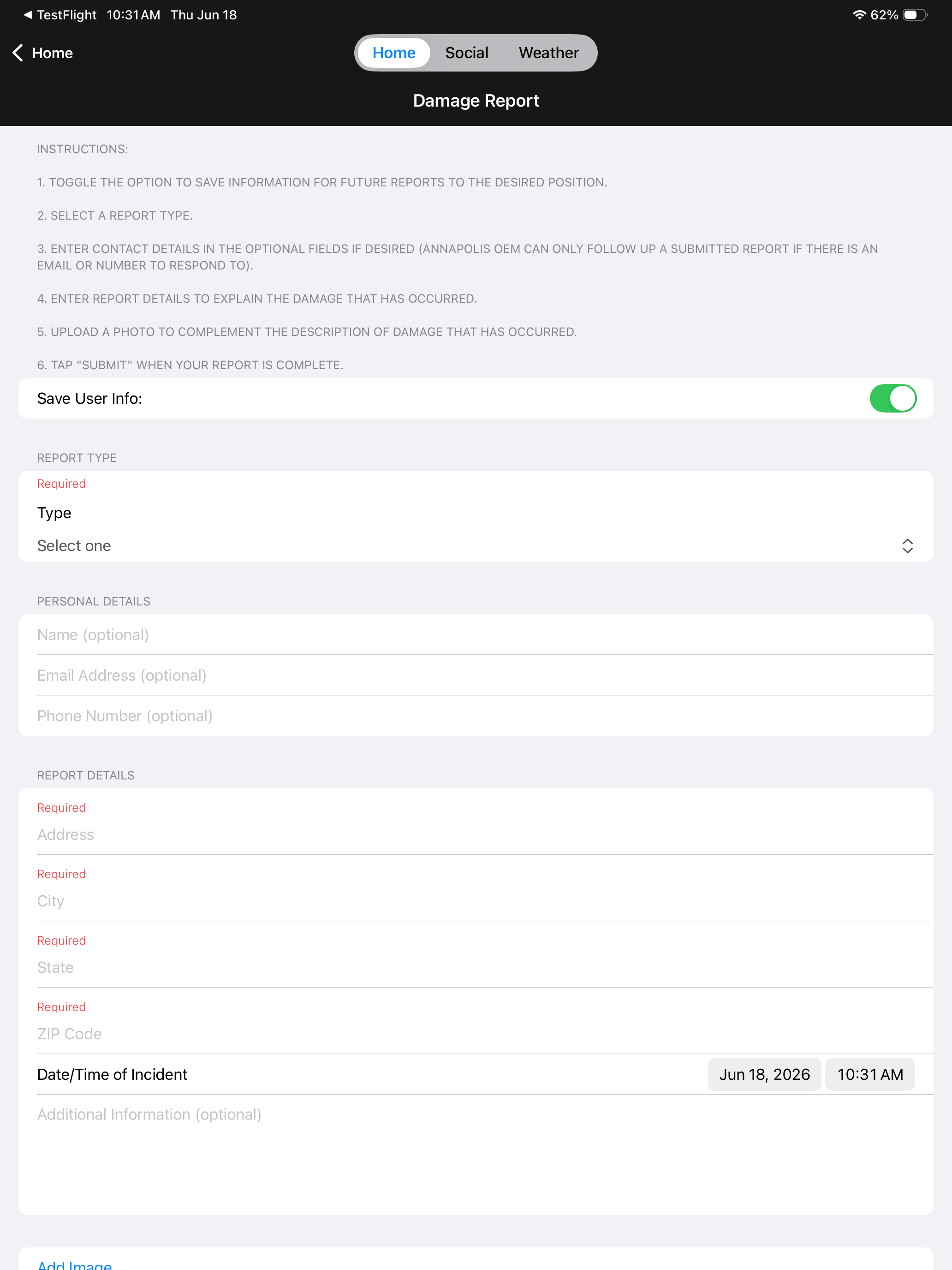The width and height of the screenshot is (952, 1270).
Task: Open the 10:31 AM time picker
Action: (x=870, y=1074)
